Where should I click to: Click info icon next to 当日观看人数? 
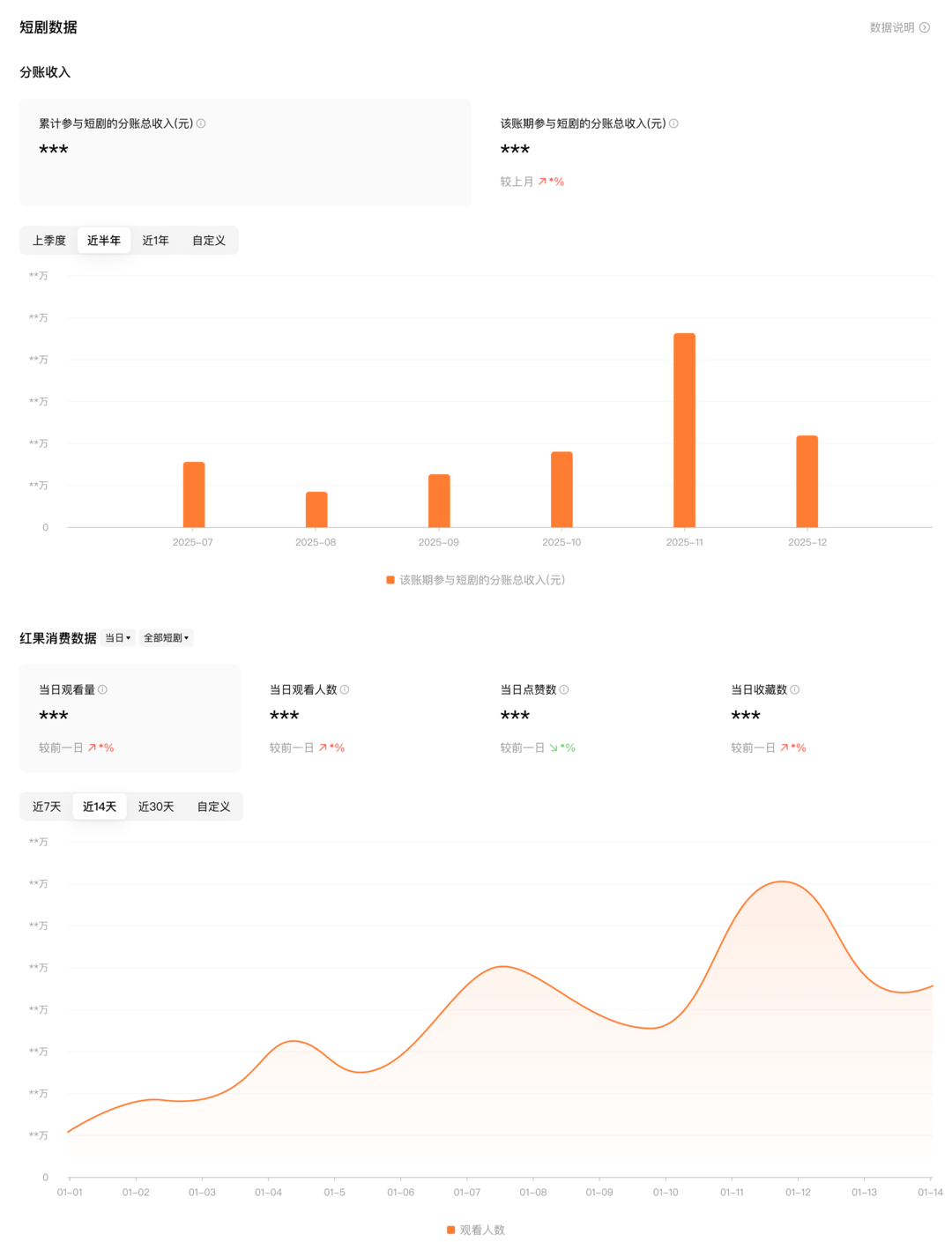click(345, 689)
